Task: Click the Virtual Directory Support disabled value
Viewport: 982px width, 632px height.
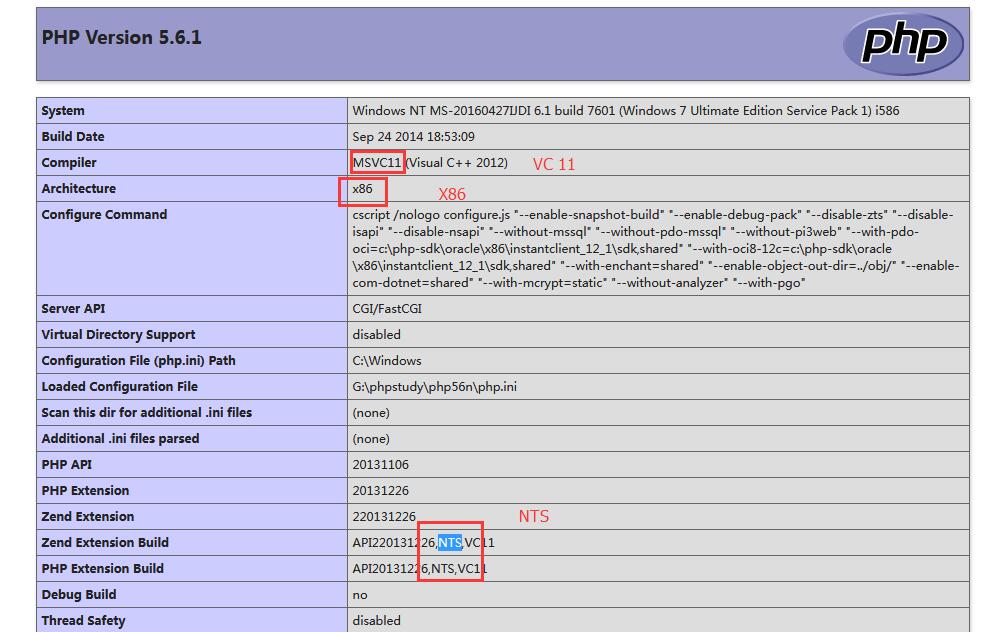Action: [x=376, y=334]
